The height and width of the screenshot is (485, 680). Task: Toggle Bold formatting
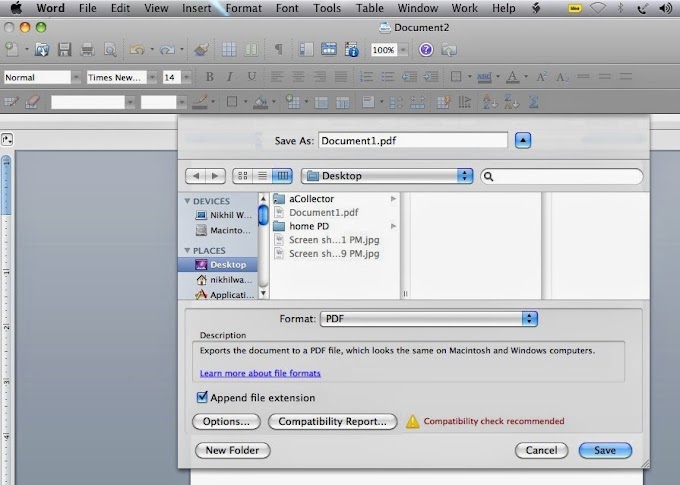tap(209, 77)
